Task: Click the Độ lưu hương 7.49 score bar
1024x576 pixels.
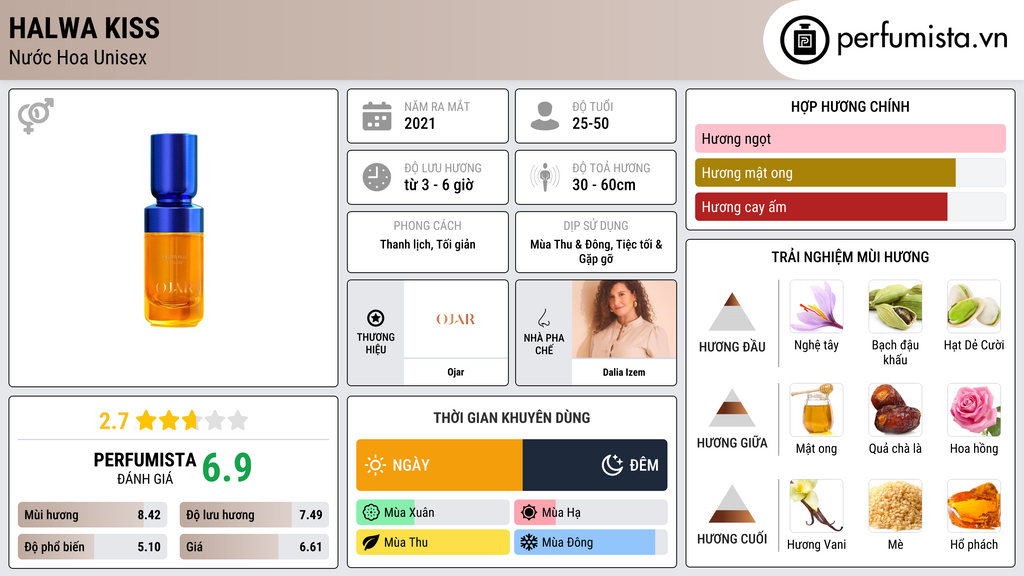Action: pos(254,515)
